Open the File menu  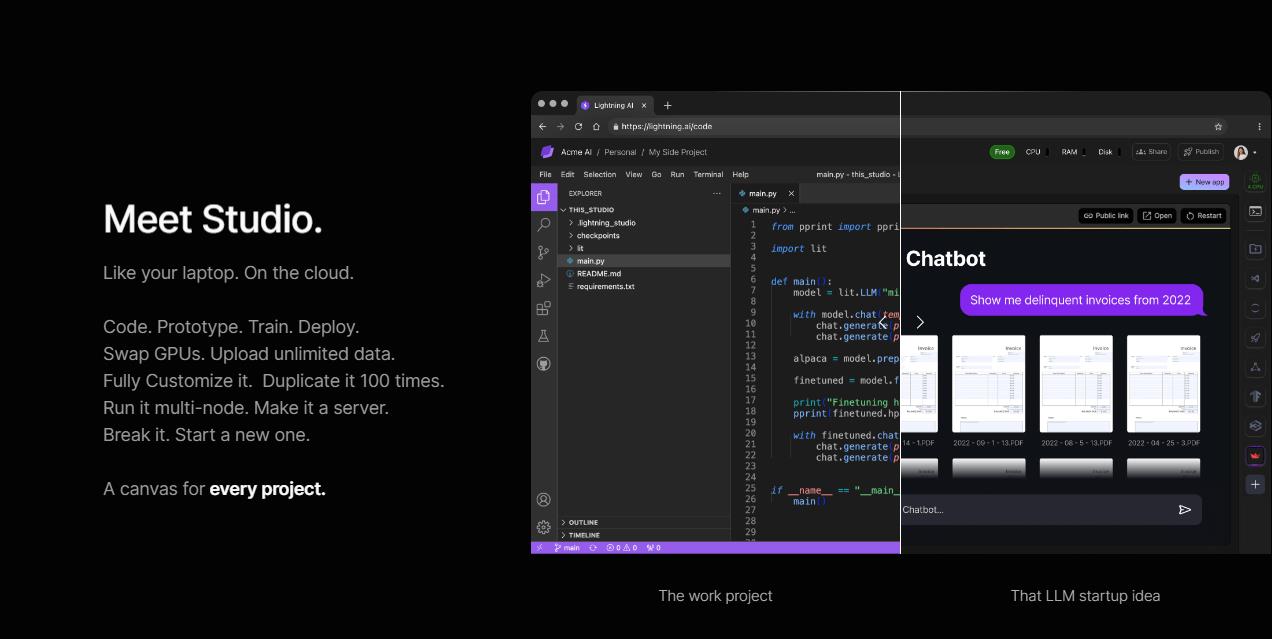click(545, 174)
